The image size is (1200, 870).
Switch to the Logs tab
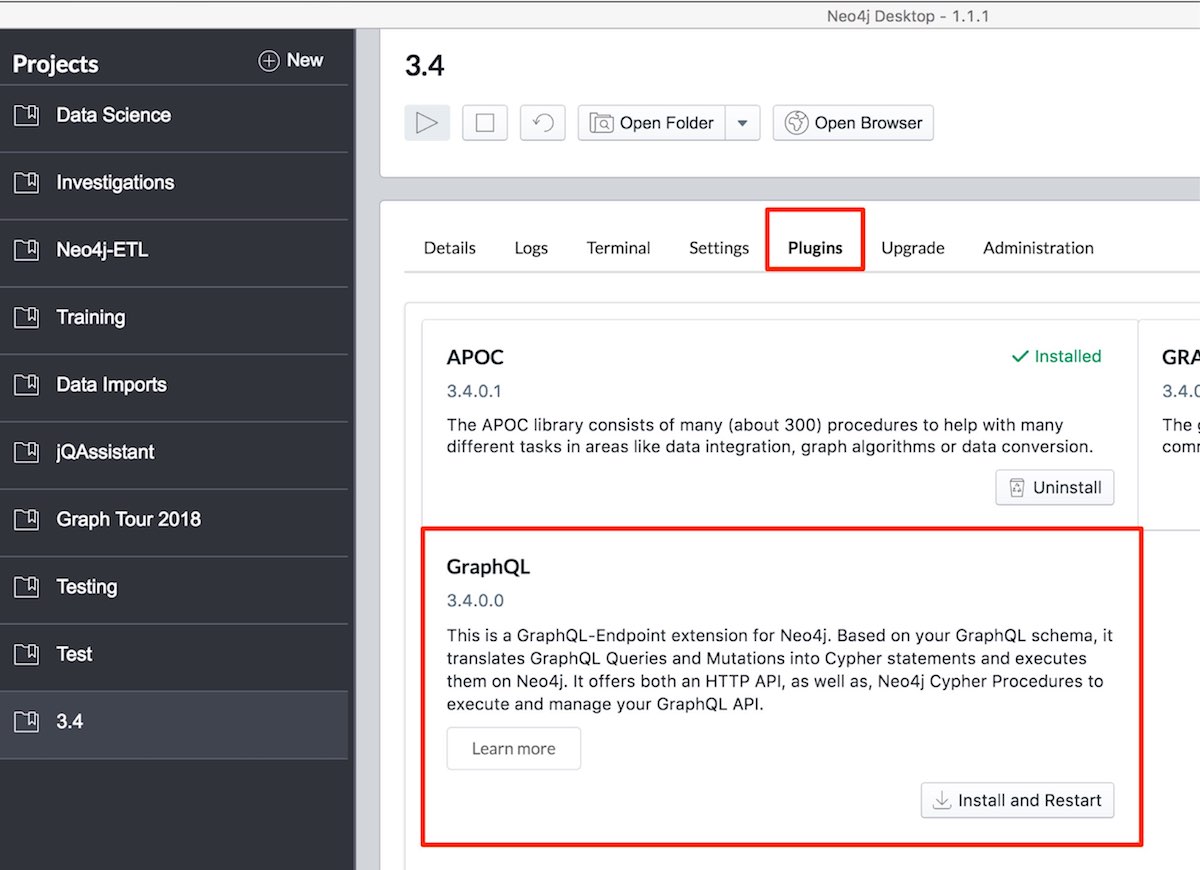coord(531,248)
